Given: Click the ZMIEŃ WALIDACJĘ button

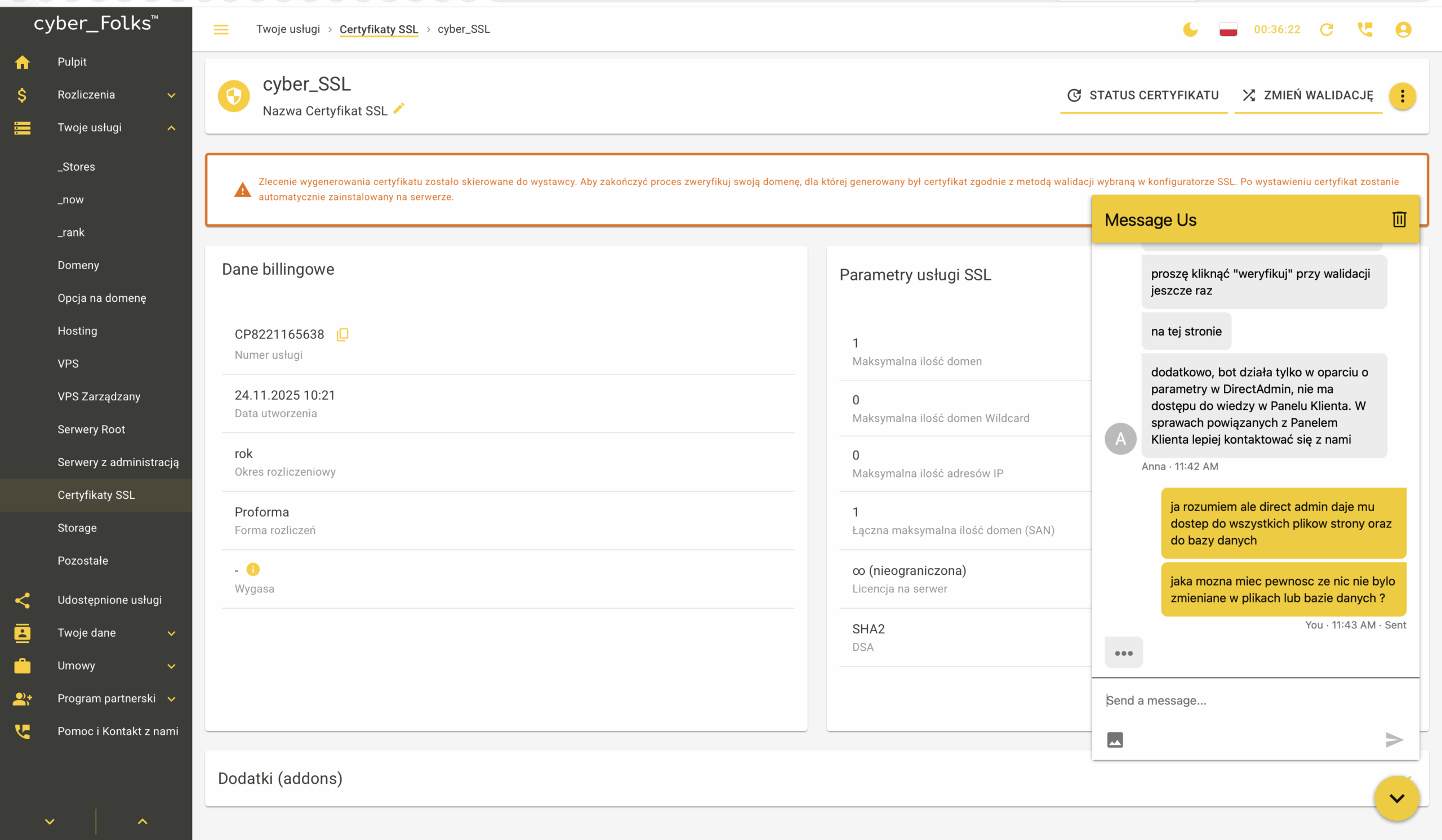Looking at the screenshot, I should click(1307, 96).
